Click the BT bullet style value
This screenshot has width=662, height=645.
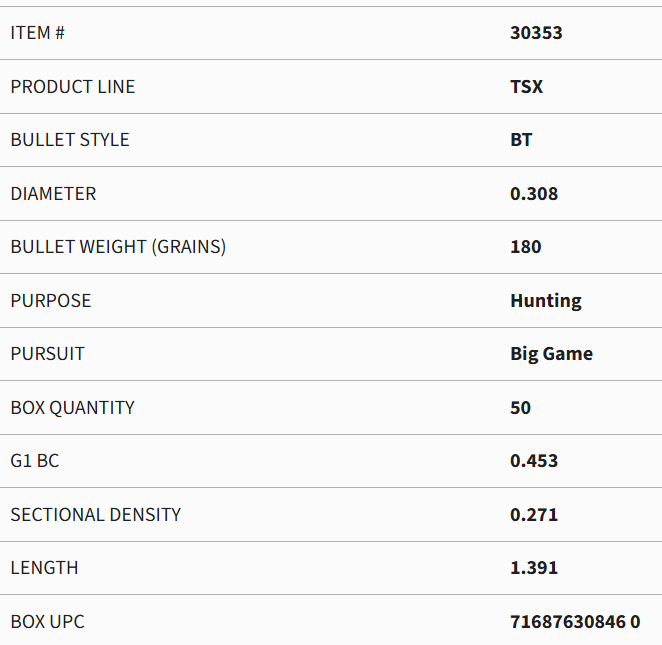[521, 140]
